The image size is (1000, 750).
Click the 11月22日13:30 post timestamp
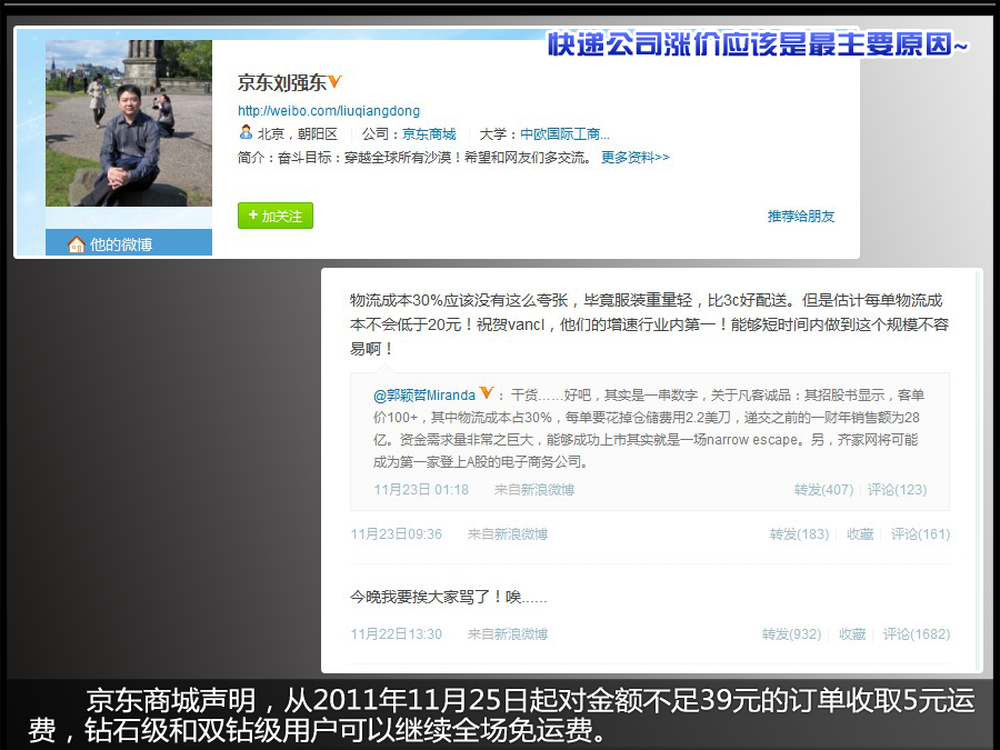[x=396, y=634]
